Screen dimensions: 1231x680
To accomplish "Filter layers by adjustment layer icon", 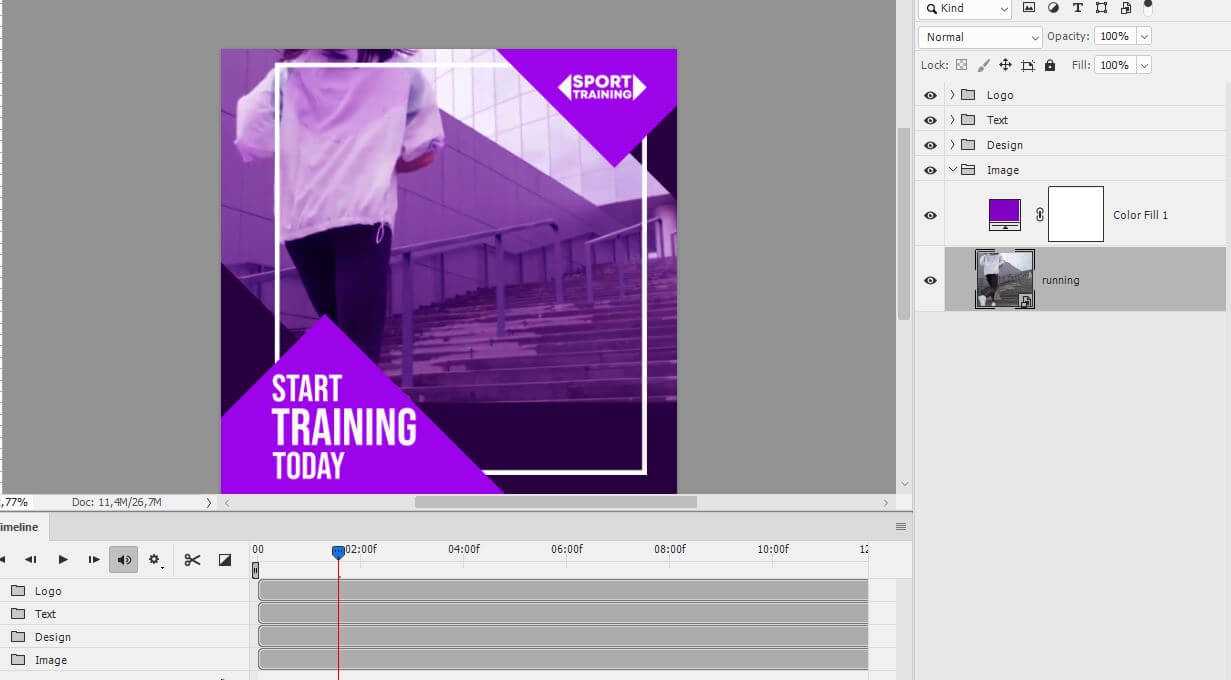I will (x=1053, y=8).
